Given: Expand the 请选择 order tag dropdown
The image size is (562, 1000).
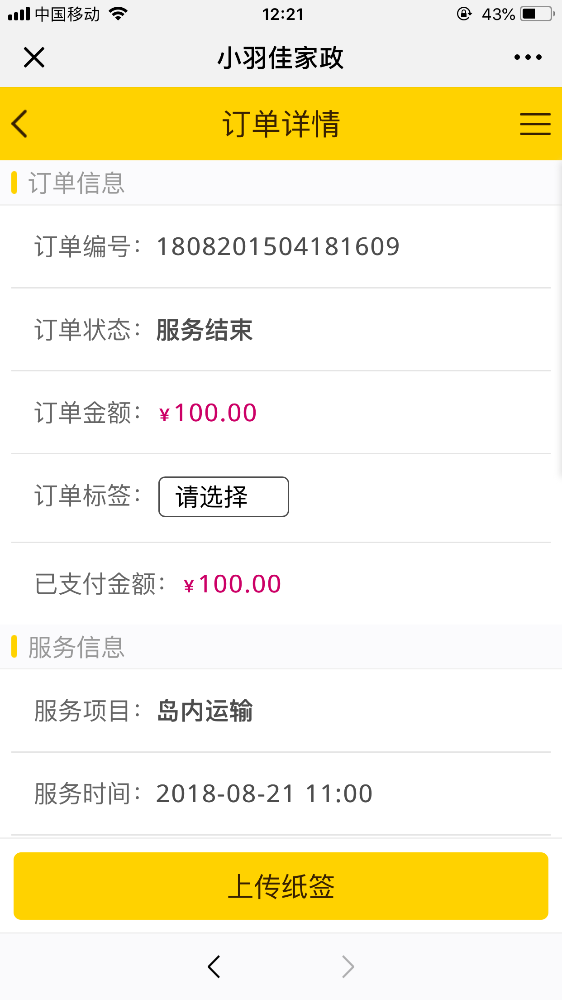Looking at the screenshot, I should 223,497.
